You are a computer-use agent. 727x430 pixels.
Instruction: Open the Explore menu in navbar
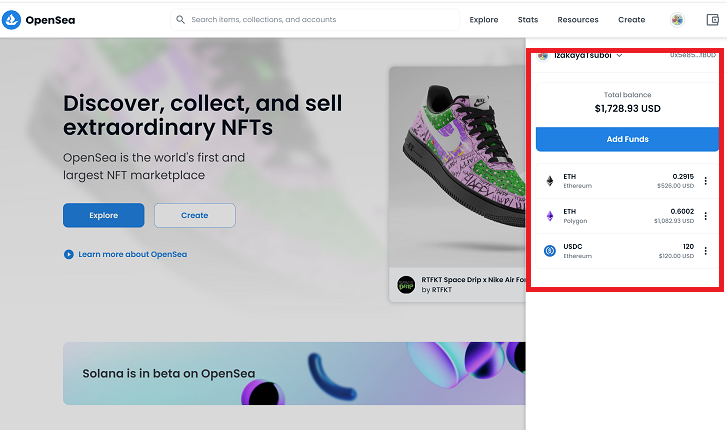coord(484,19)
